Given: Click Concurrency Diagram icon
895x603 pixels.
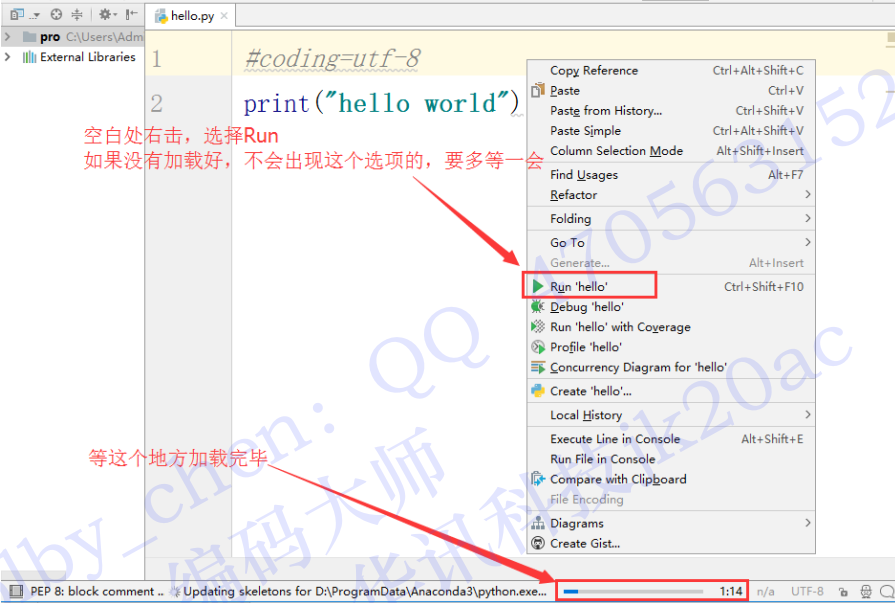Looking at the screenshot, I should click(x=538, y=367).
